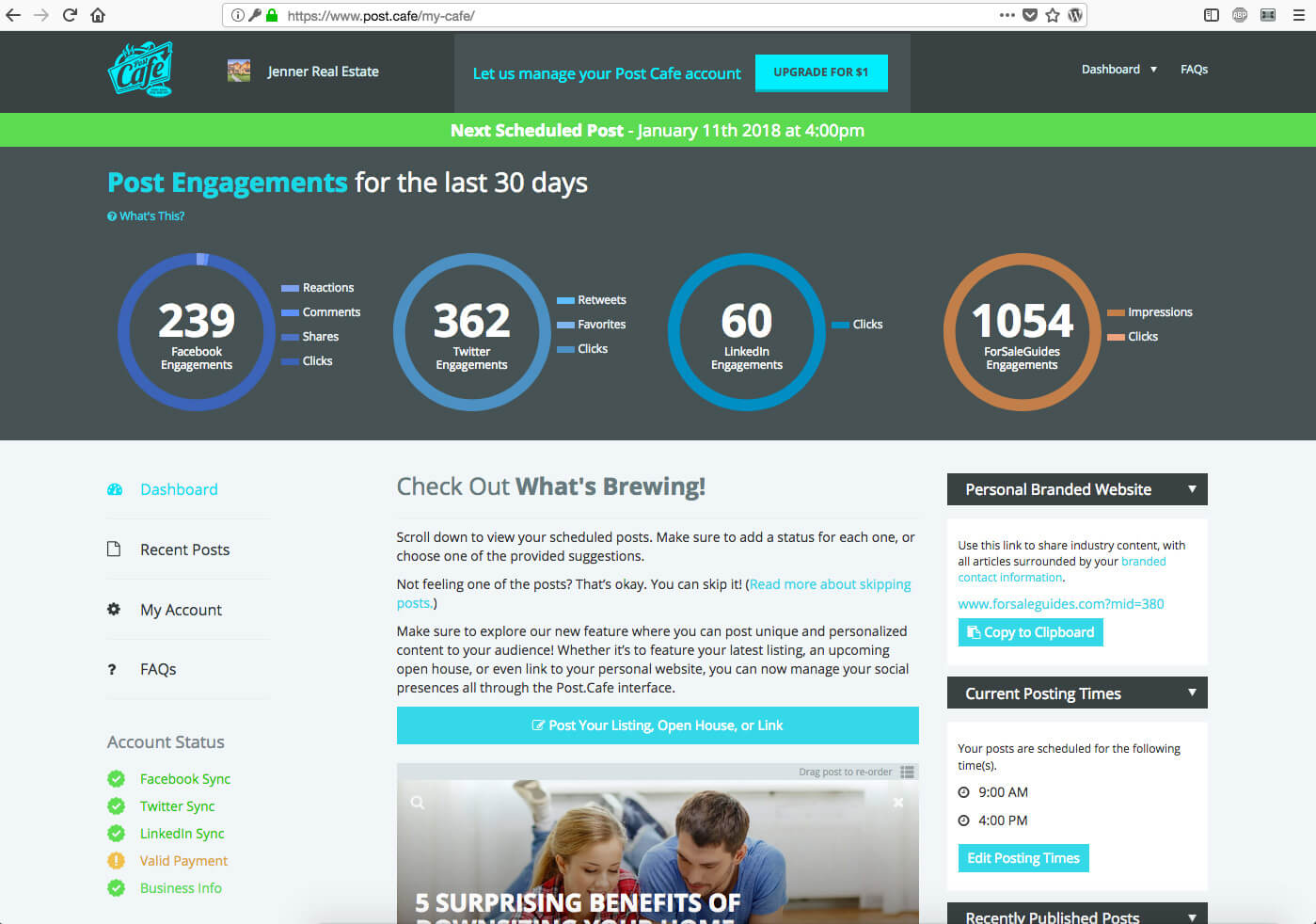Click the bookmark star icon in address bar
The height and width of the screenshot is (924, 1316).
point(1053,15)
